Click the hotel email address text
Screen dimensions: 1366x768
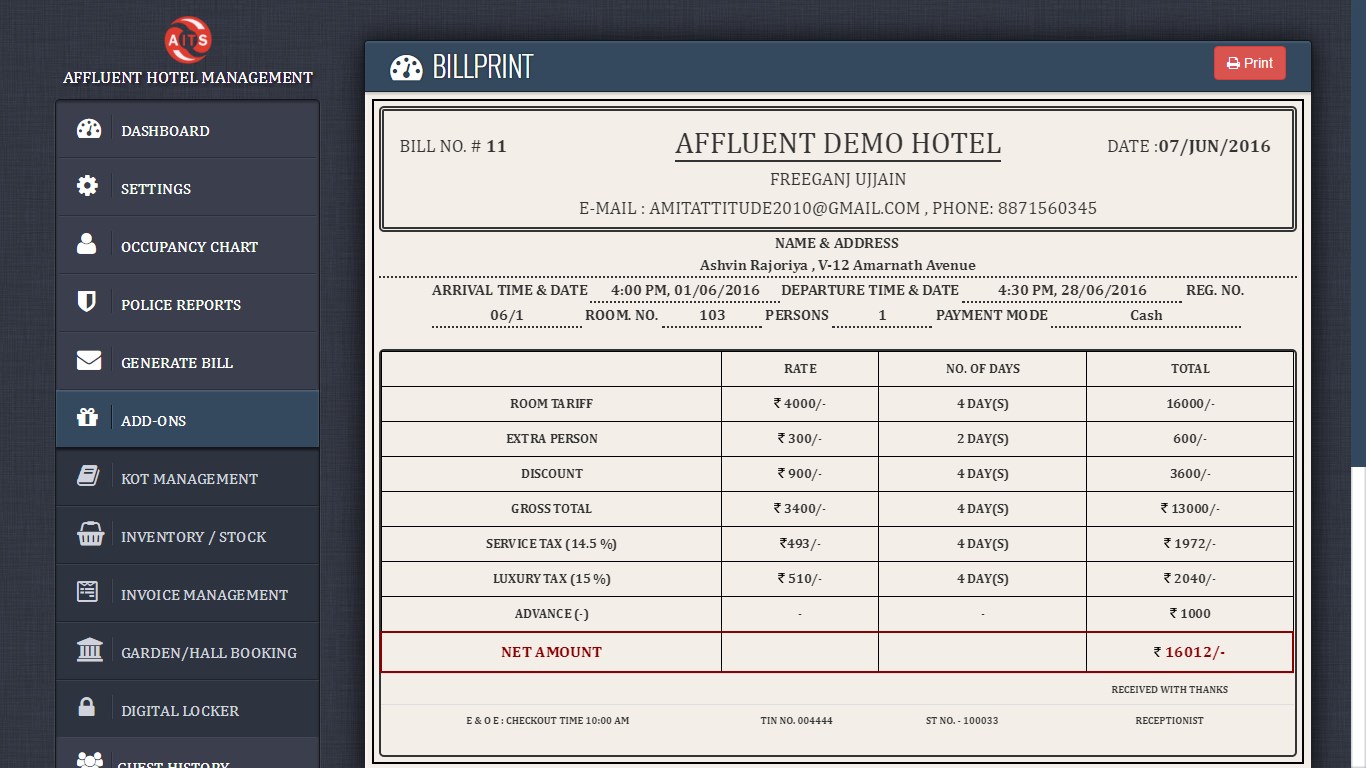coord(784,208)
